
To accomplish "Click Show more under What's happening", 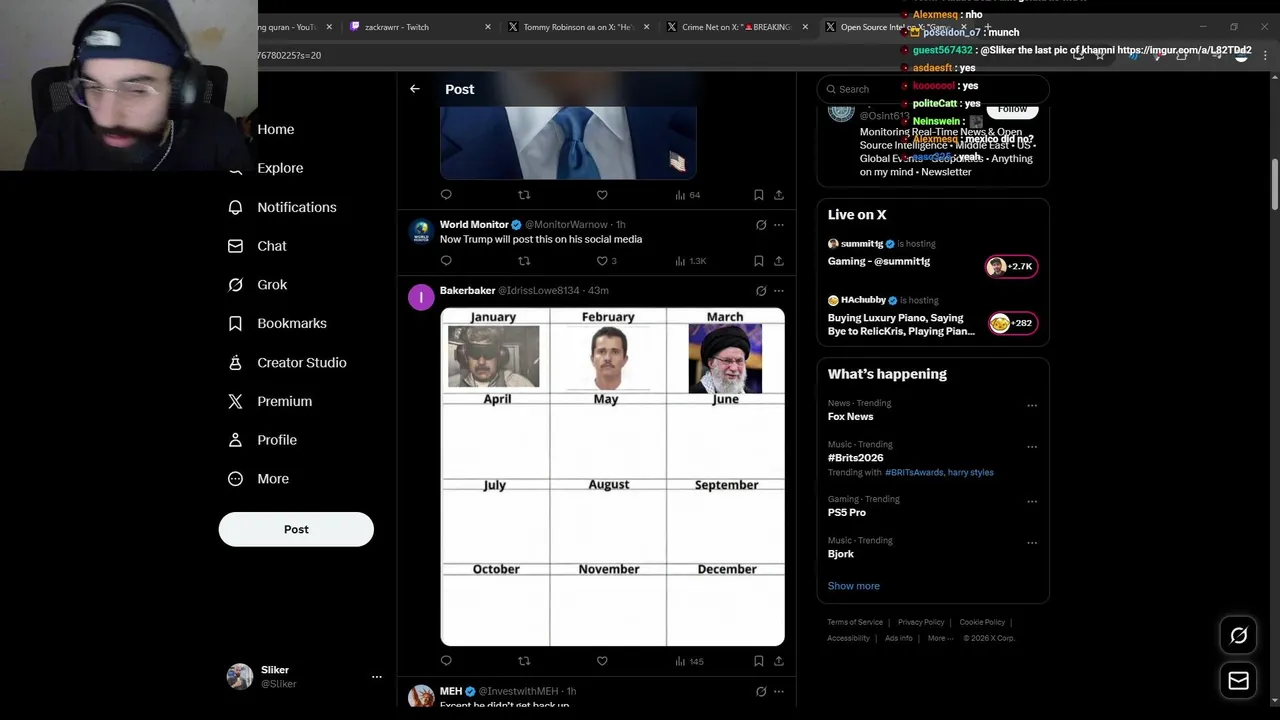I will 854,586.
